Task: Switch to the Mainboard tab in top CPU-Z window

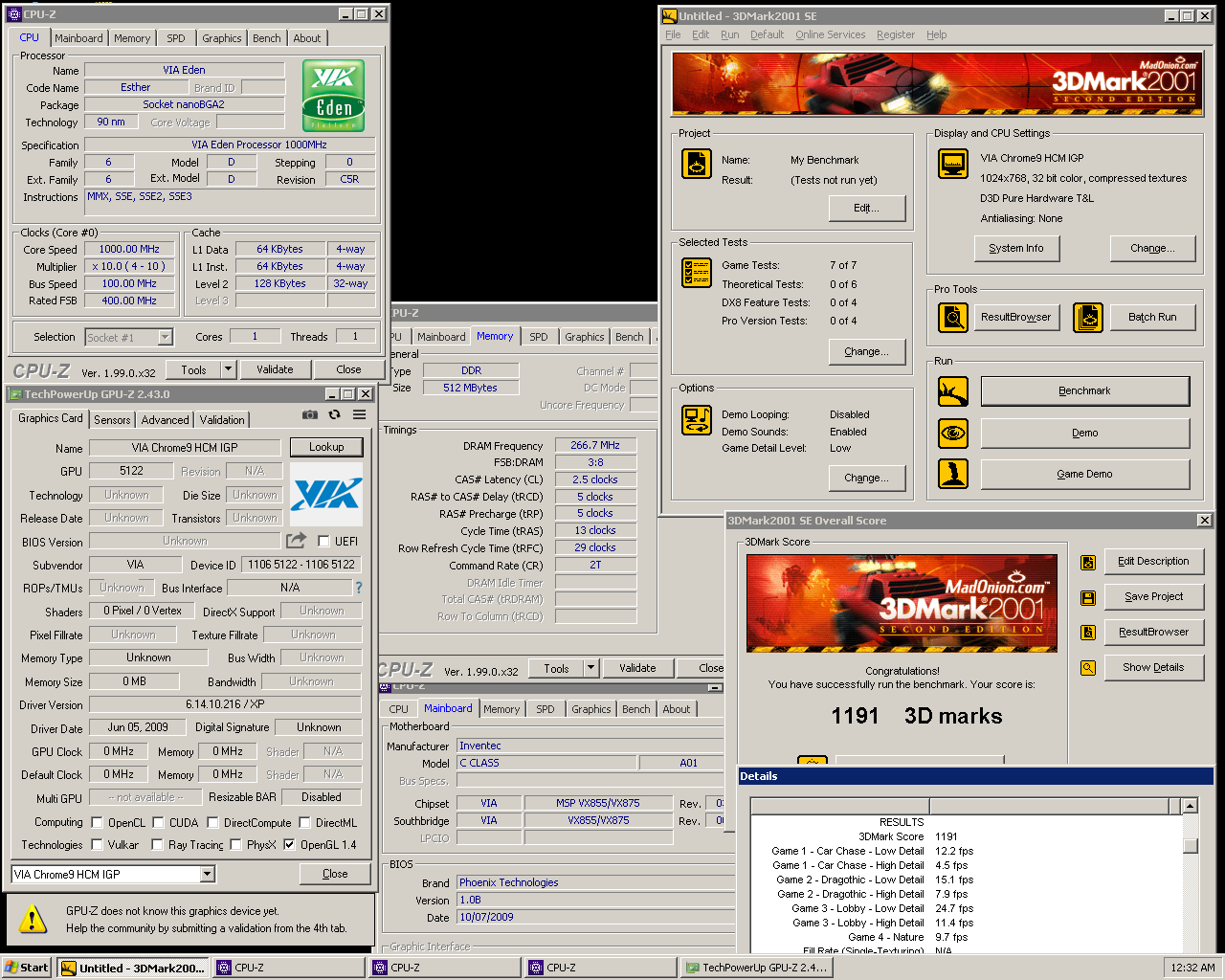Action: tap(78, 38)
